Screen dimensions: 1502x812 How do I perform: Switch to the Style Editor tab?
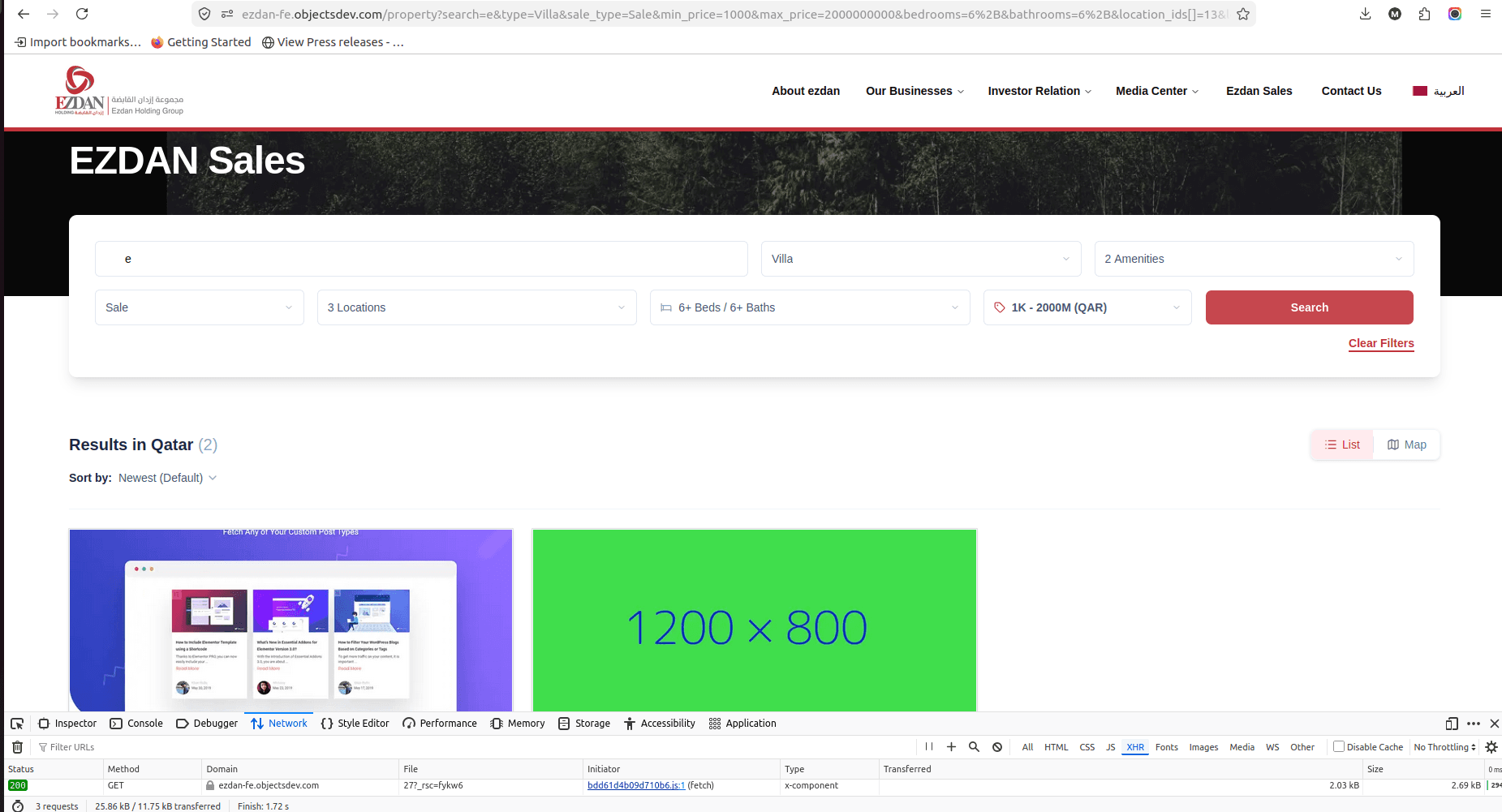pyautogui.click(x=355, y=724)
